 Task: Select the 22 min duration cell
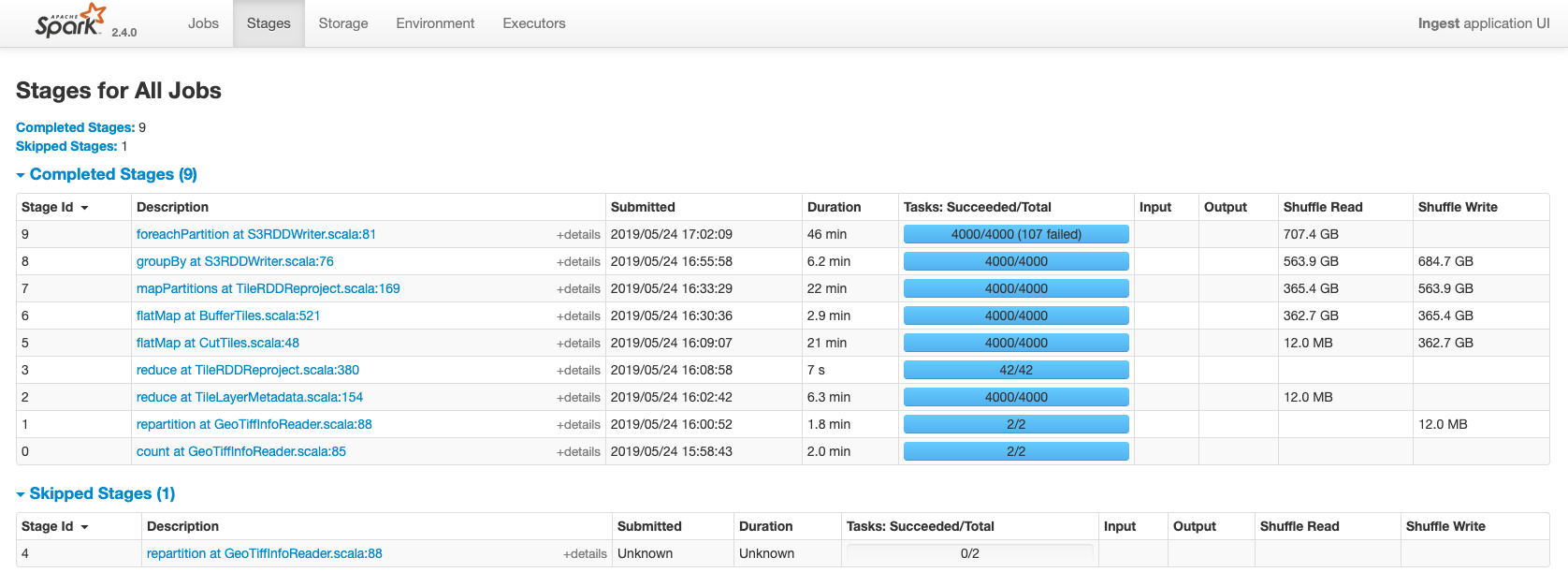[827, 288]
